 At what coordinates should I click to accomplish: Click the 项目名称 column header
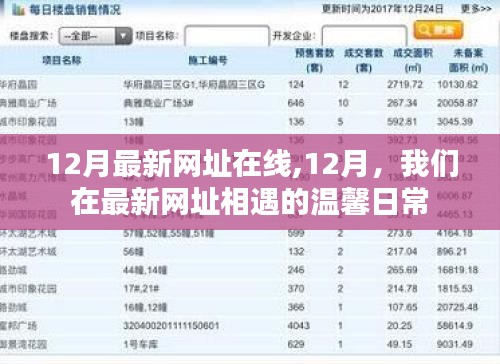[x=62, y=60]
